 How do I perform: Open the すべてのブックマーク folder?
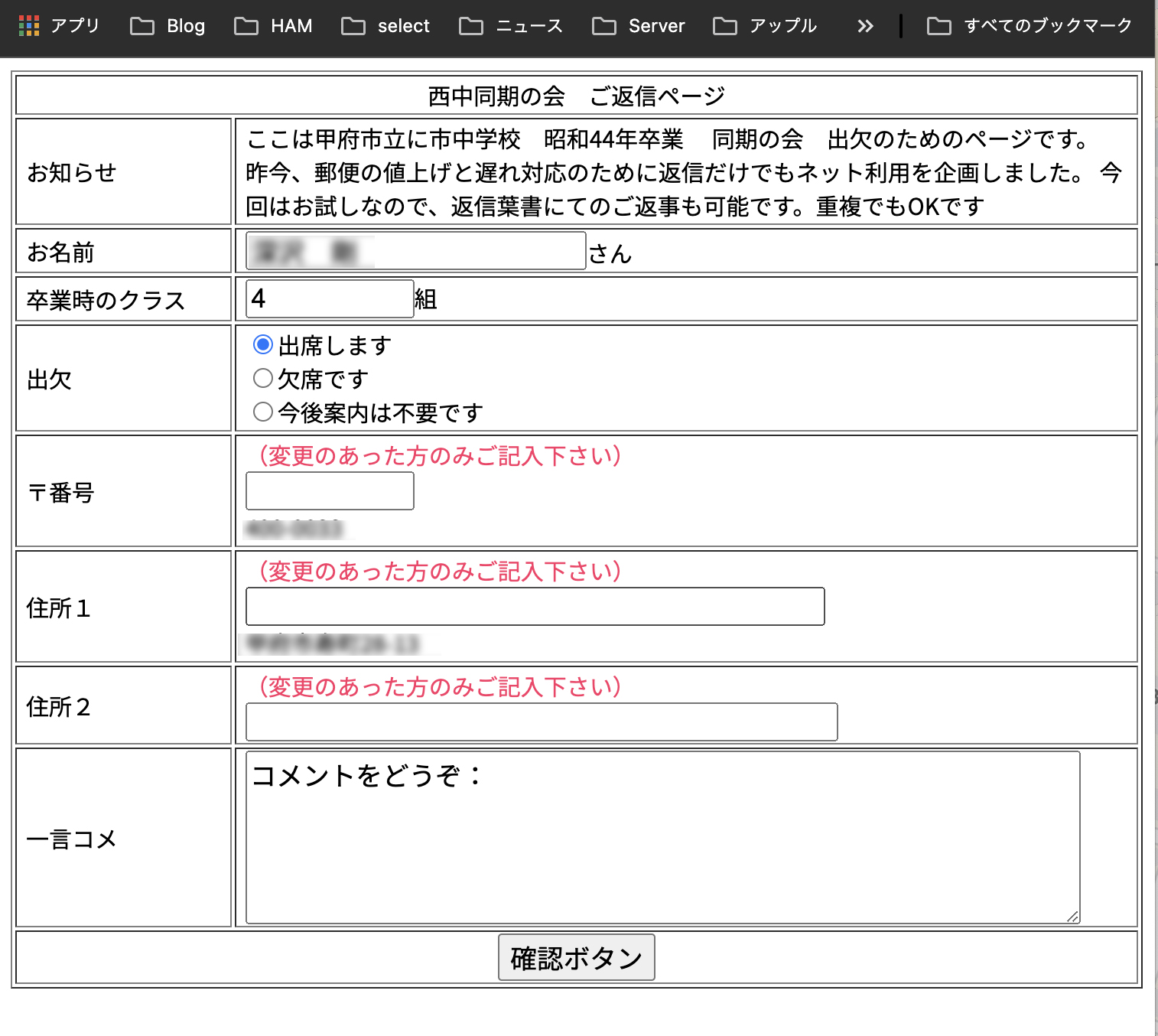[x=1030, y=26]
